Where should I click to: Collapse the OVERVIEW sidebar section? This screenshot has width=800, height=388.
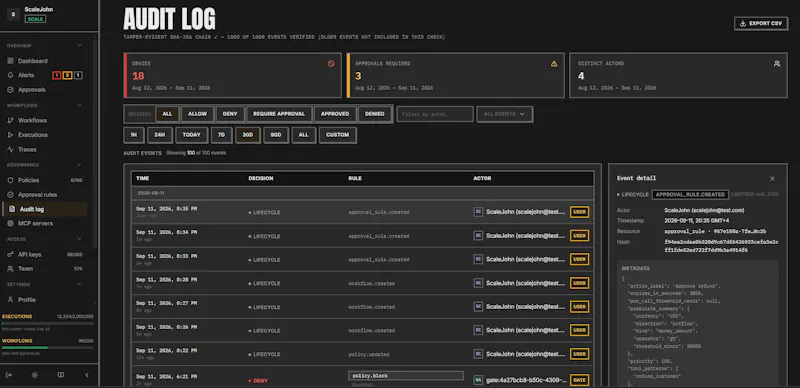79,46
